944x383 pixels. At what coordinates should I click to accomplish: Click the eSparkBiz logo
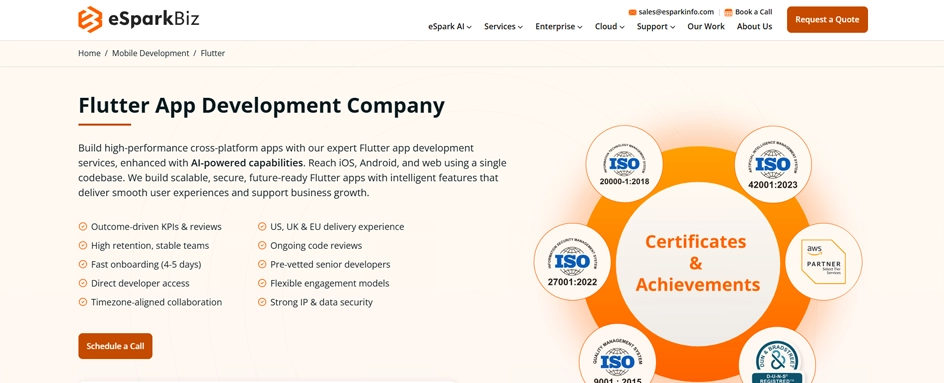pos(138,20)
